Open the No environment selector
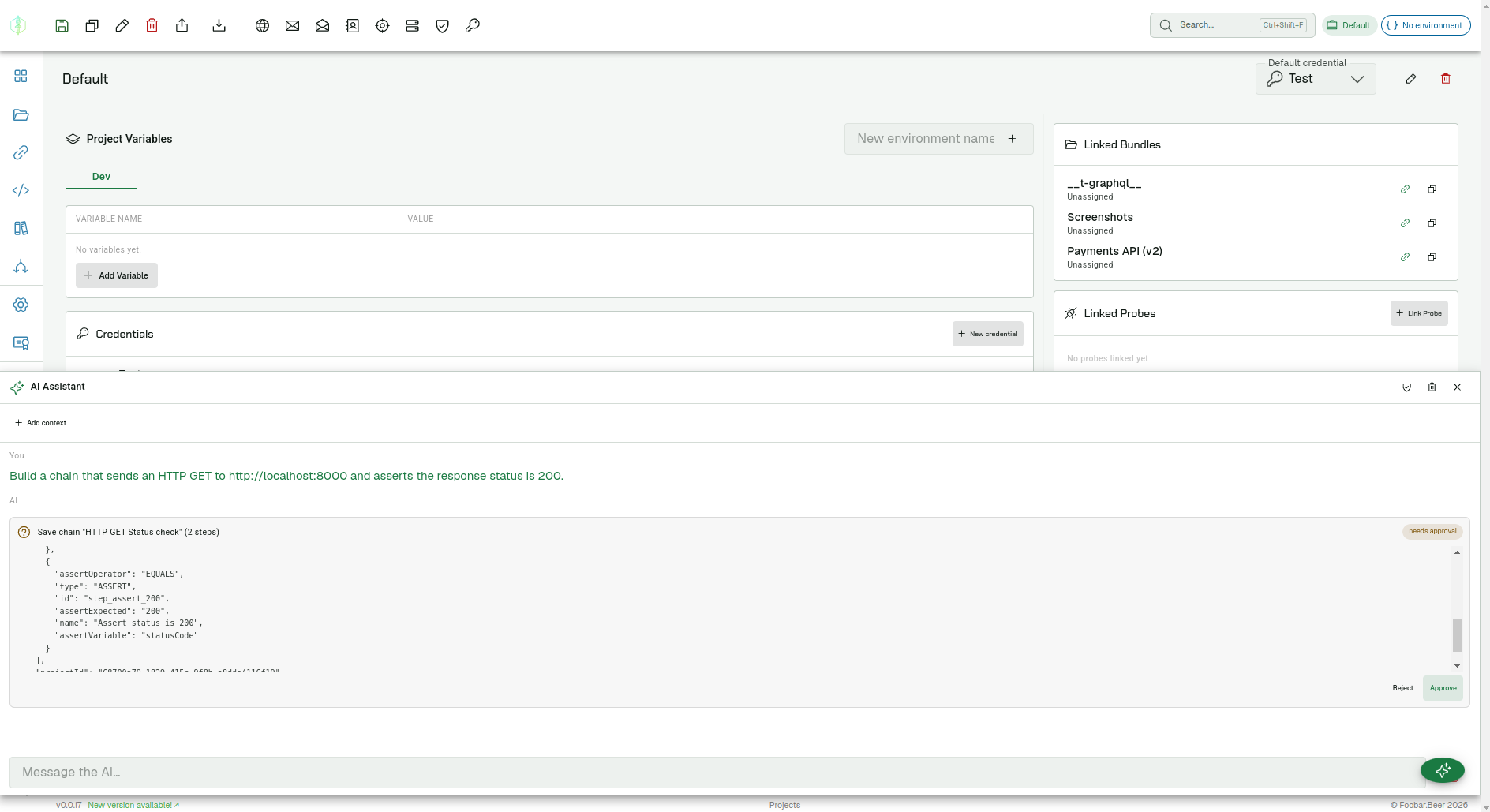Image resolution: width=1490 pixels, height=812 pixels. pyautogui.click(x=1426, y=25)
